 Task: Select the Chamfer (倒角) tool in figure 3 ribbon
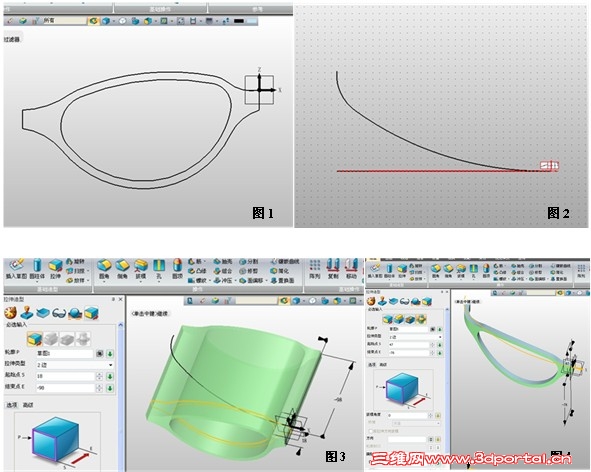click(x=122, y=269)
